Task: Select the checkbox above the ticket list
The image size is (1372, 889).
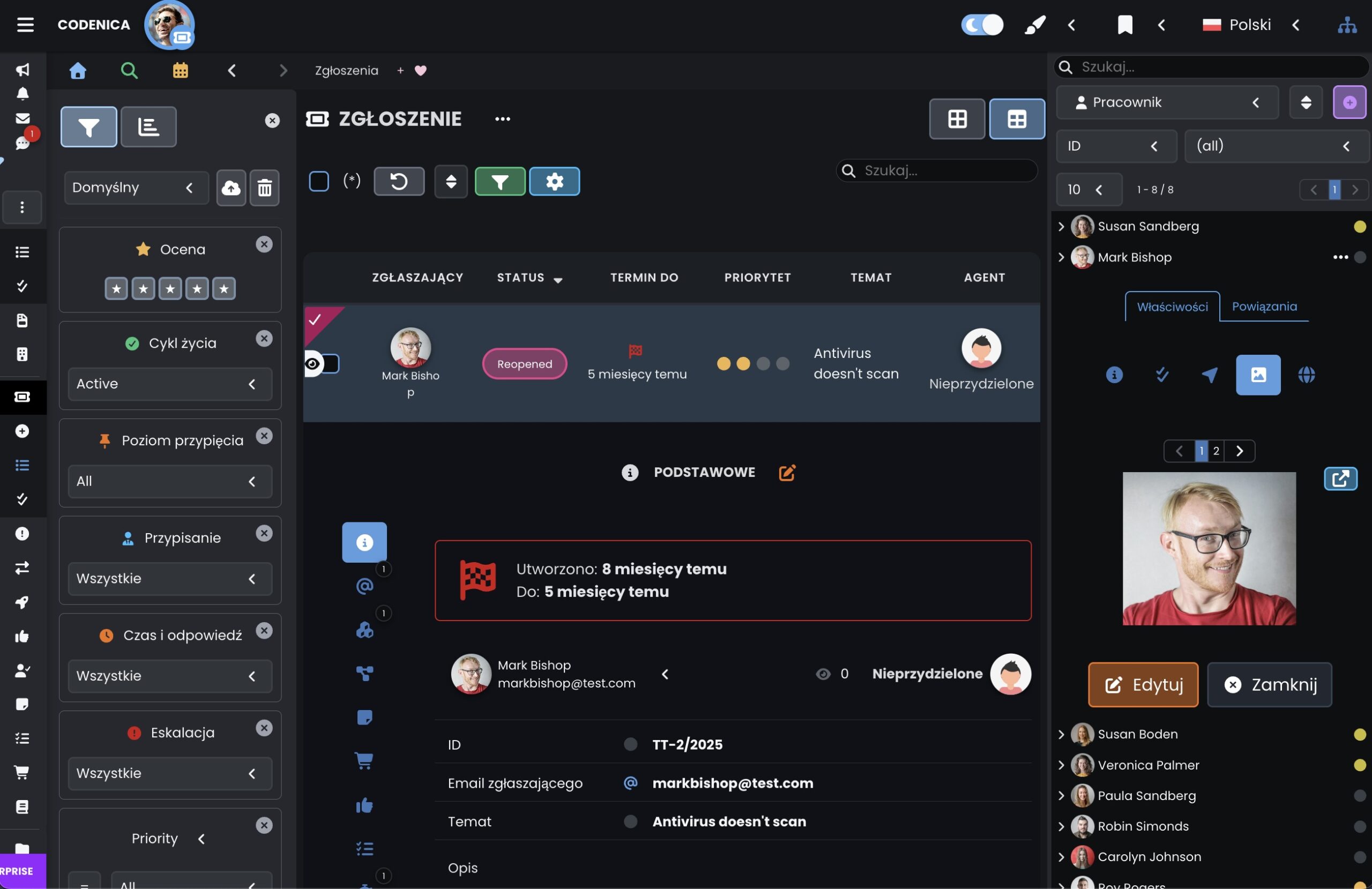Action: [x=318, y=181]
